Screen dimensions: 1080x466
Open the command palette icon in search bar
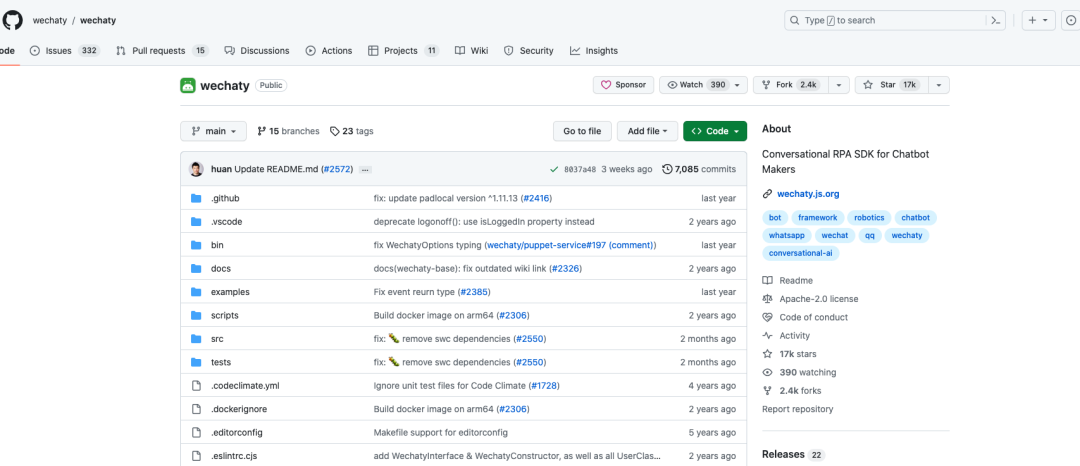coord(995,21)
